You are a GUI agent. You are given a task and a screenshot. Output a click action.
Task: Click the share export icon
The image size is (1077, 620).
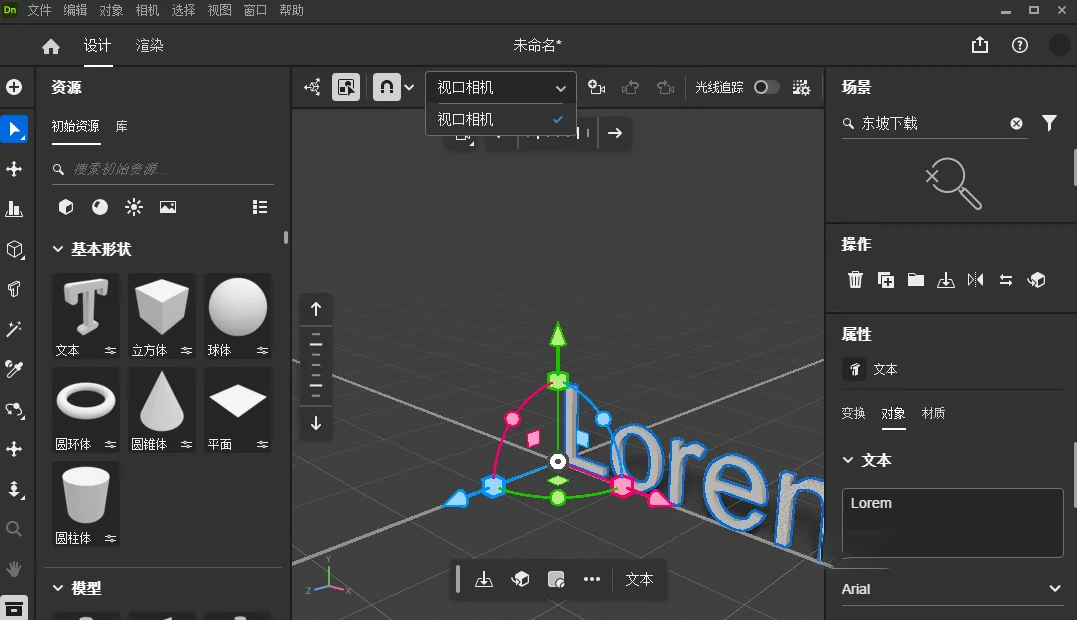pos(980,45)
